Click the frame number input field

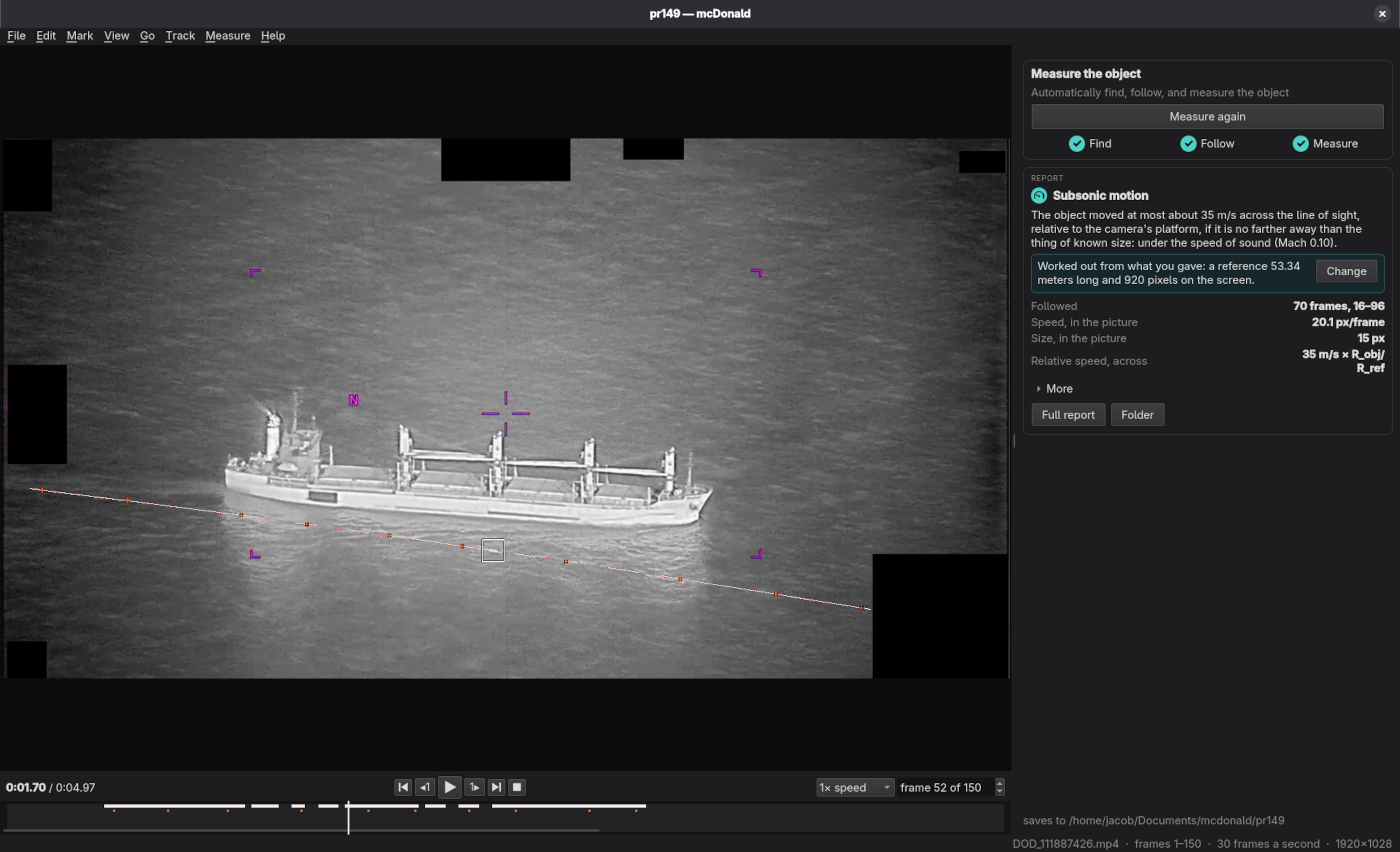[x=945, y=787]
